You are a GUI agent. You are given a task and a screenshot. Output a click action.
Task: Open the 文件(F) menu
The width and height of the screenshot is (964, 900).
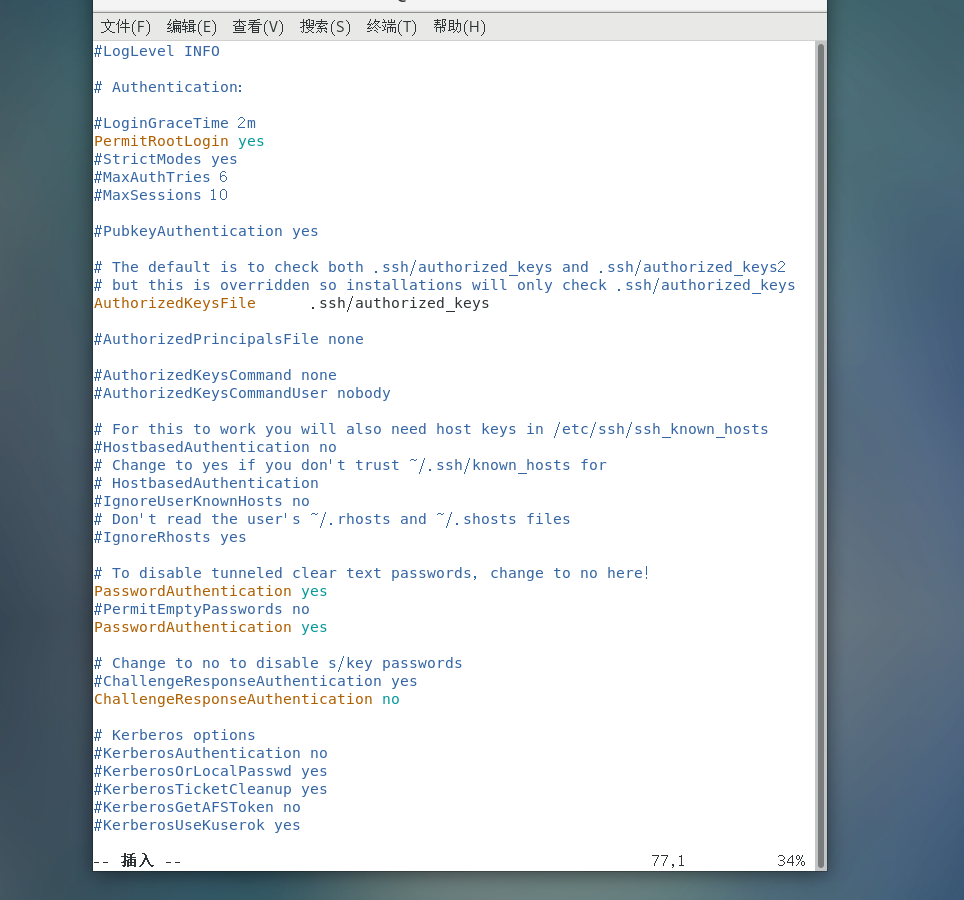tap(126, 26)
